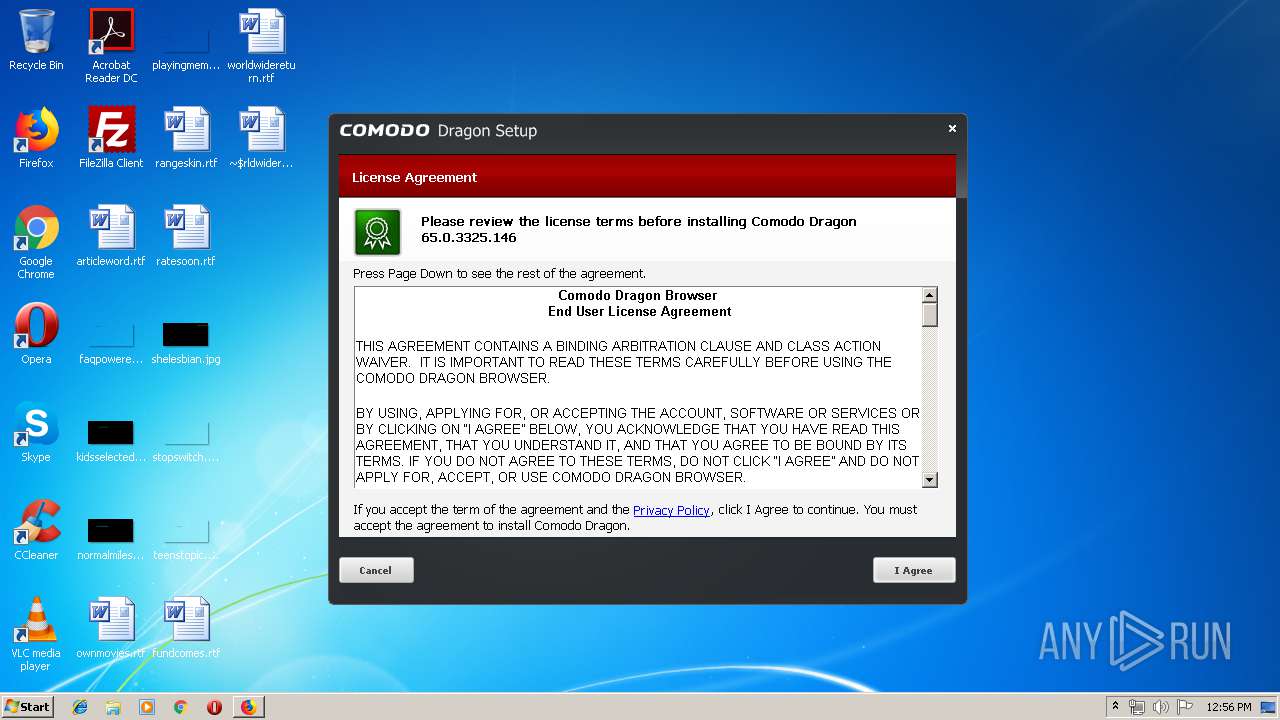The height and width of the screenshot is (720, 1280).
Task: Select the ownmovies.rtf document
Action: tap(111, 629)
